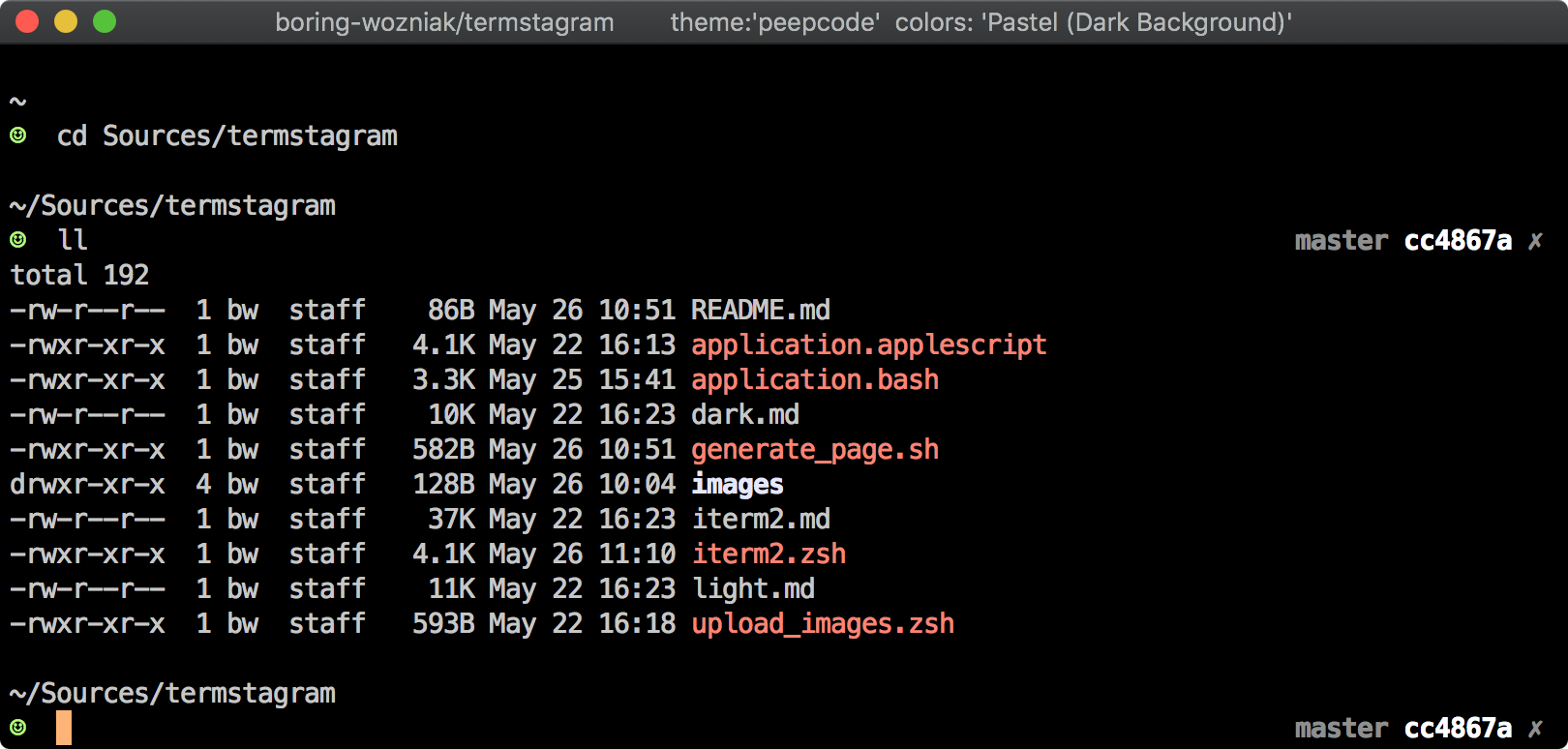
Task: Click the "total 192" output line
Action: [x=79, y=275]
